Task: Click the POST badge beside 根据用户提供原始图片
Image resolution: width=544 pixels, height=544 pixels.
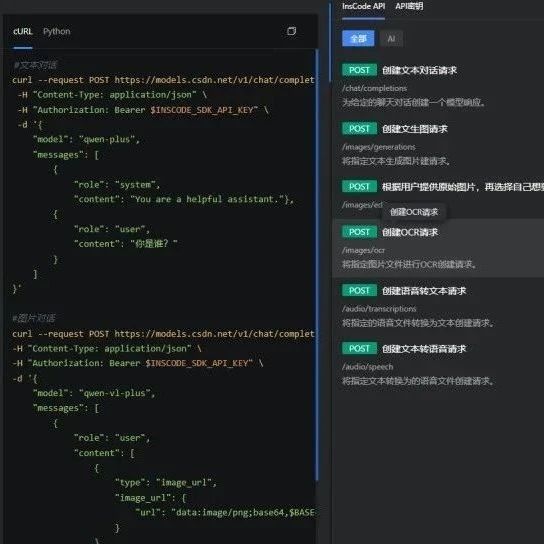Action: click(x=359, y=187)
